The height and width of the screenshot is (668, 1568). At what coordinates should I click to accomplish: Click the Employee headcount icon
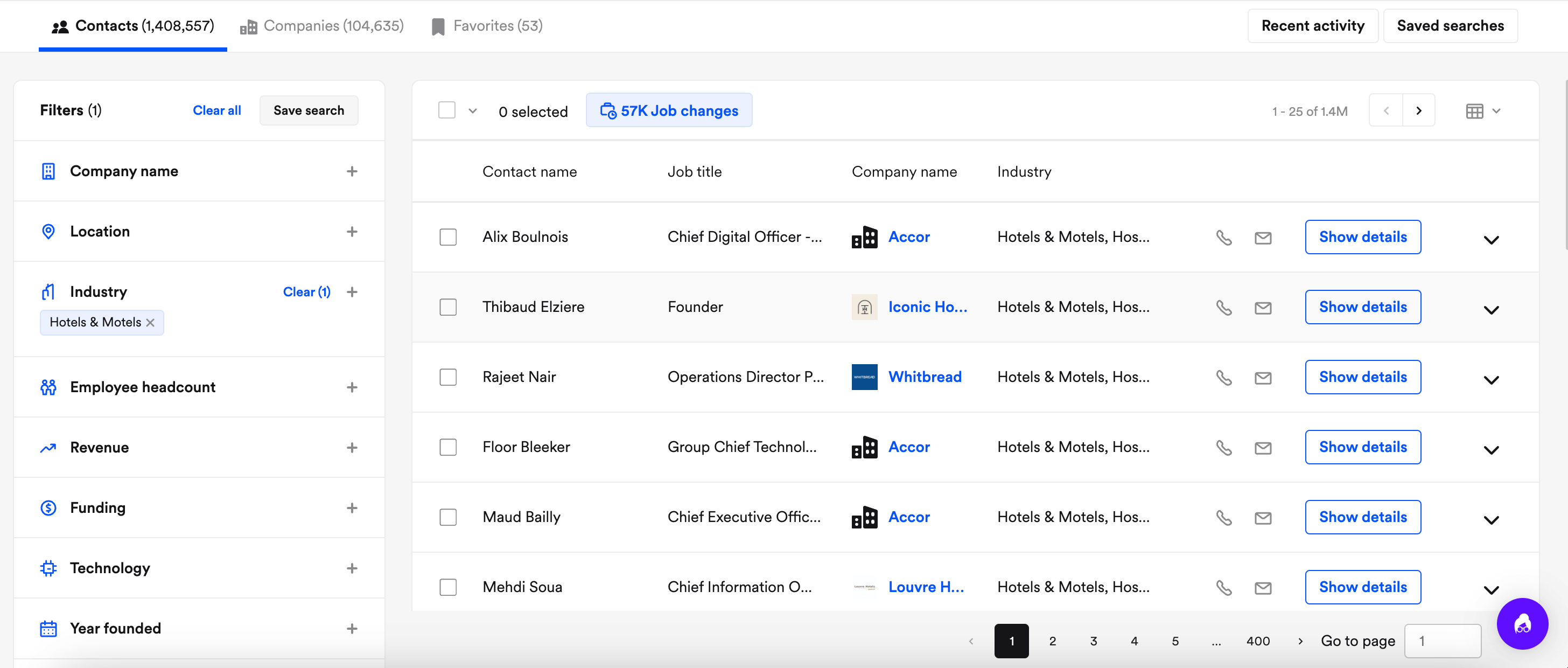48,387
